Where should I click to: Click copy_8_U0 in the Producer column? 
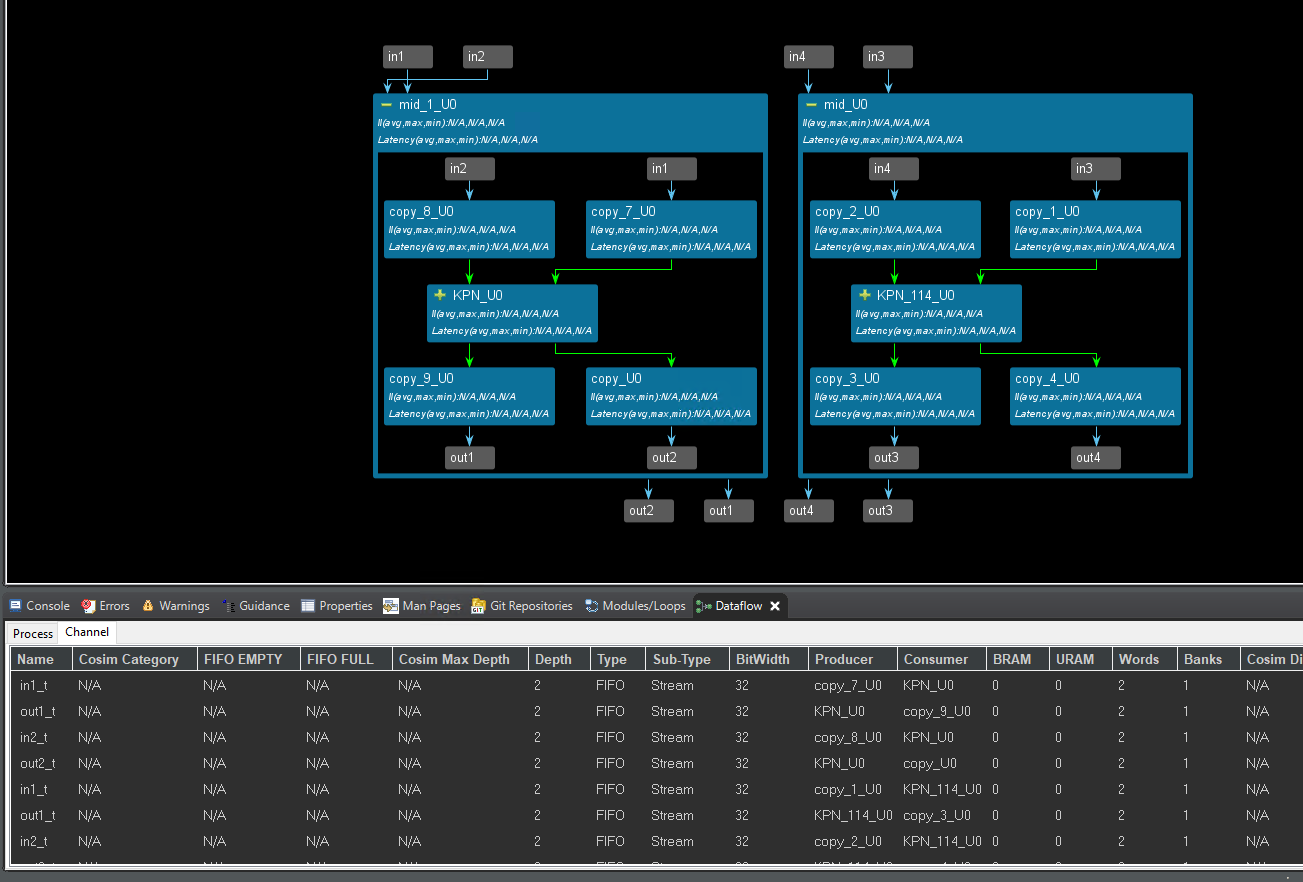[x=848, y=737]
